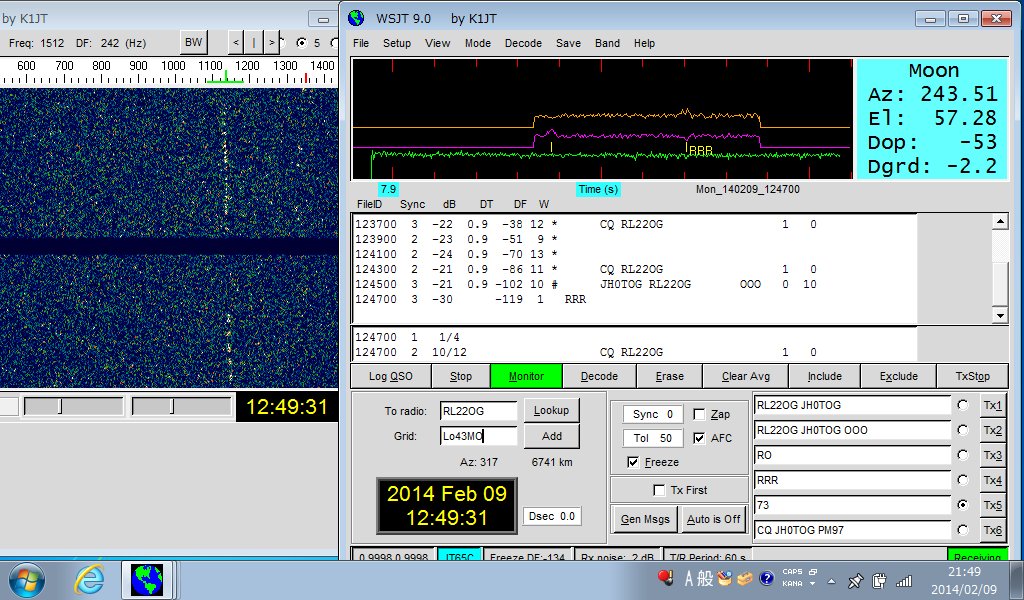Viewport: 1024px width, 600px height.
Task: Click the Auto is Off button
Action: (x=713, y=519)
